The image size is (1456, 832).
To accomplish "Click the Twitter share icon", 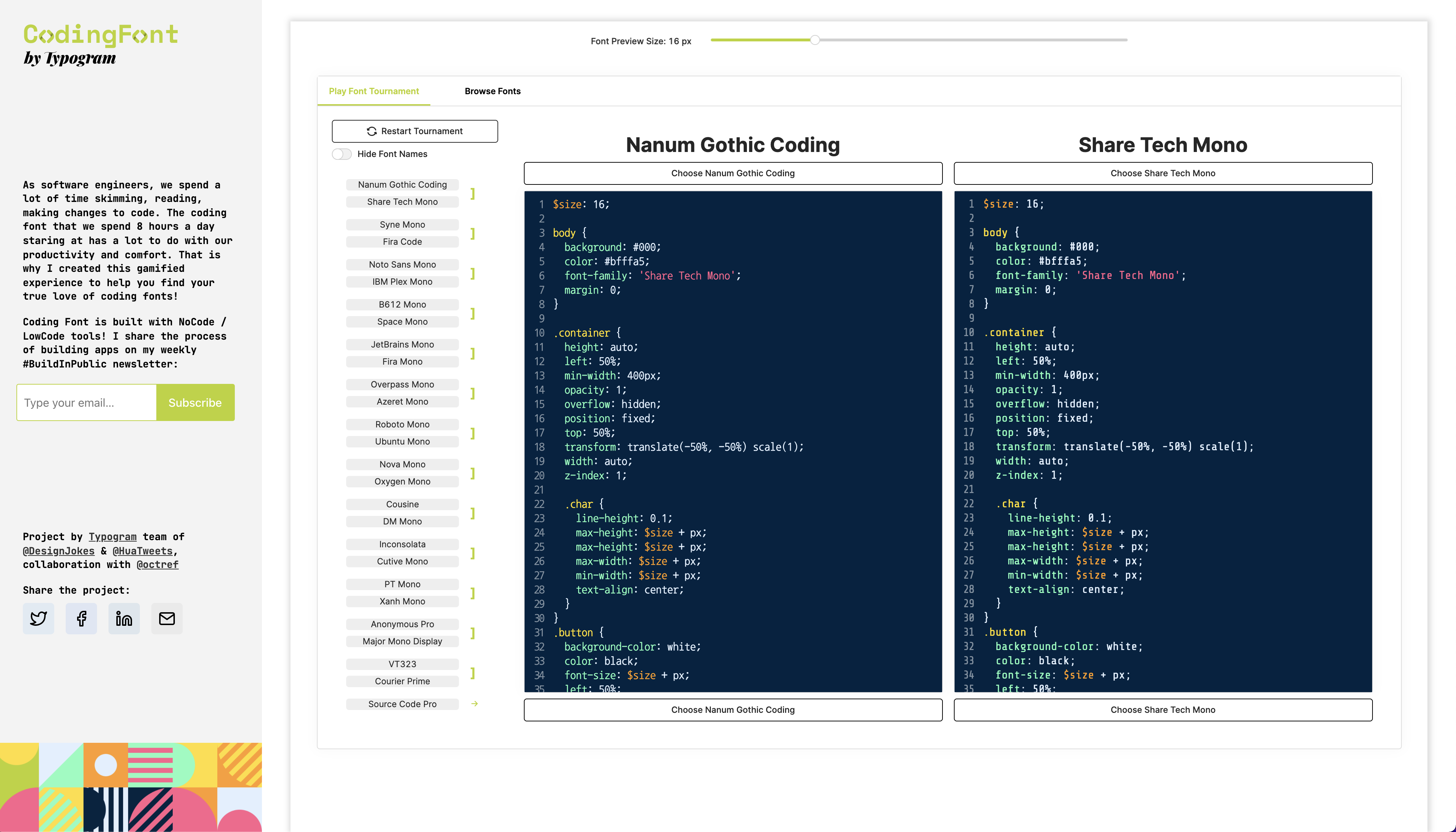I will click(38, 618).
